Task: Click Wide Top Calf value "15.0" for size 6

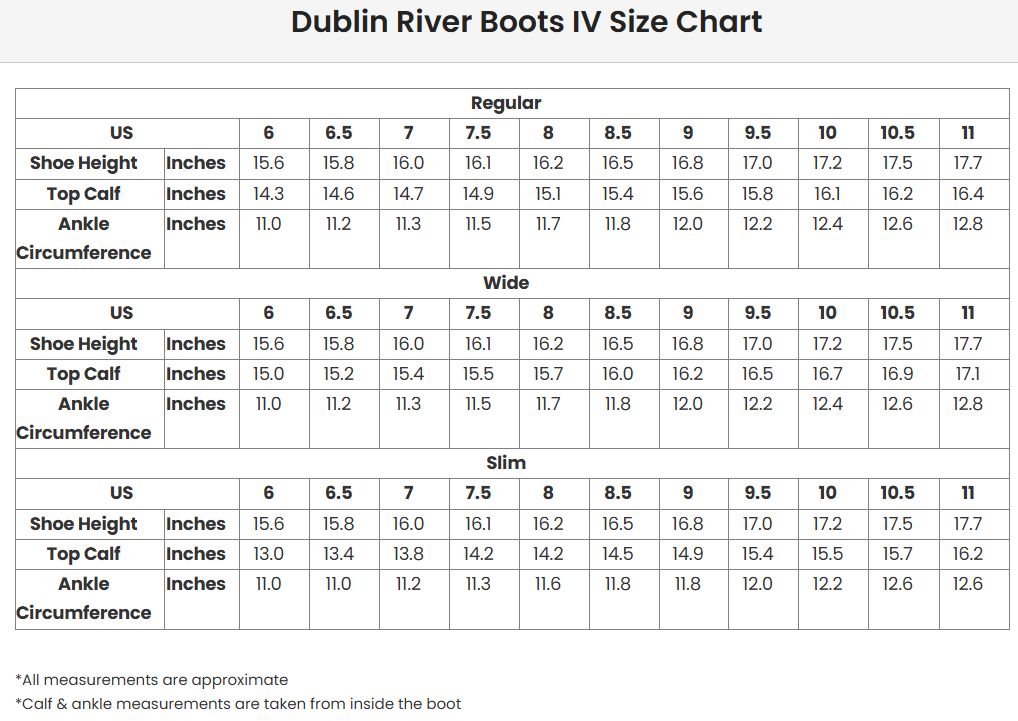Action: (268, 374)
